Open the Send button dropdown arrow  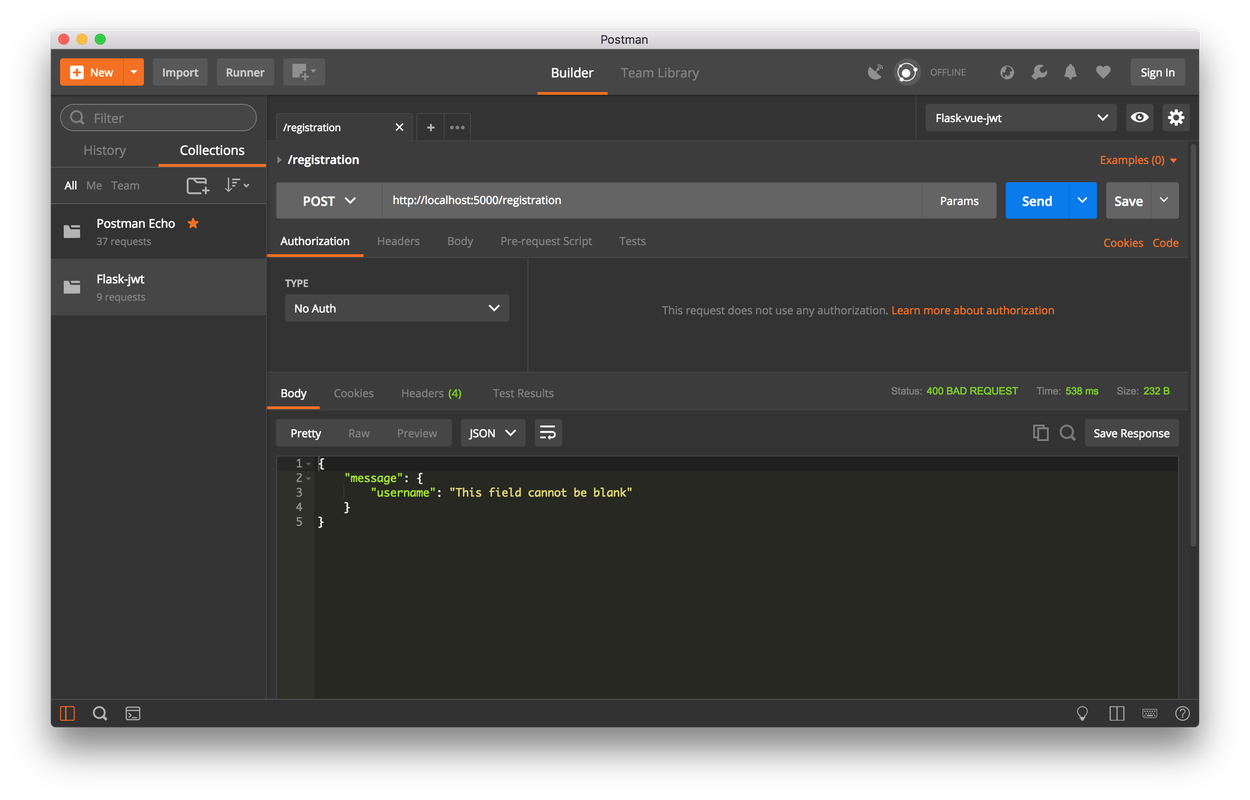(1082, 201)
